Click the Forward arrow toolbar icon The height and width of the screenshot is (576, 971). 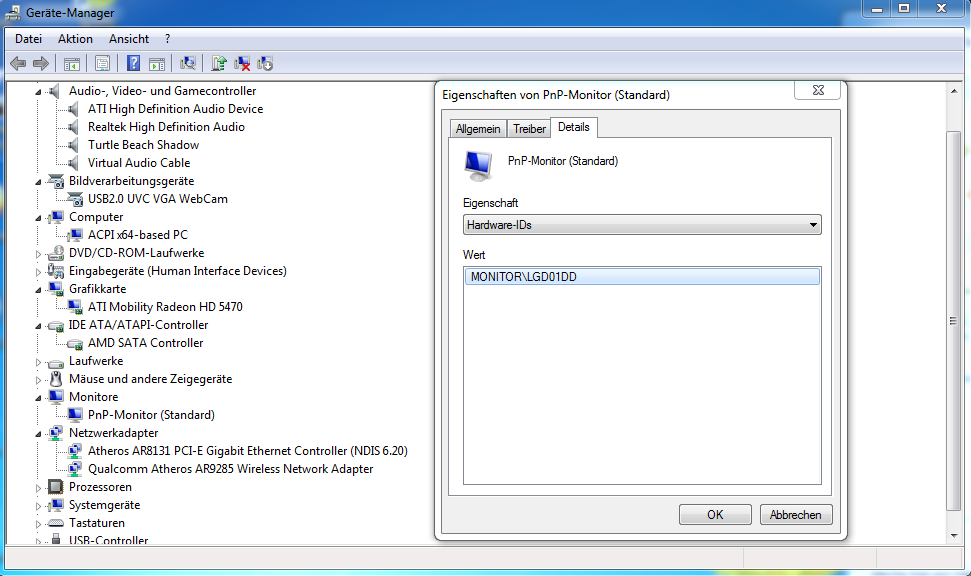[41, 63]
